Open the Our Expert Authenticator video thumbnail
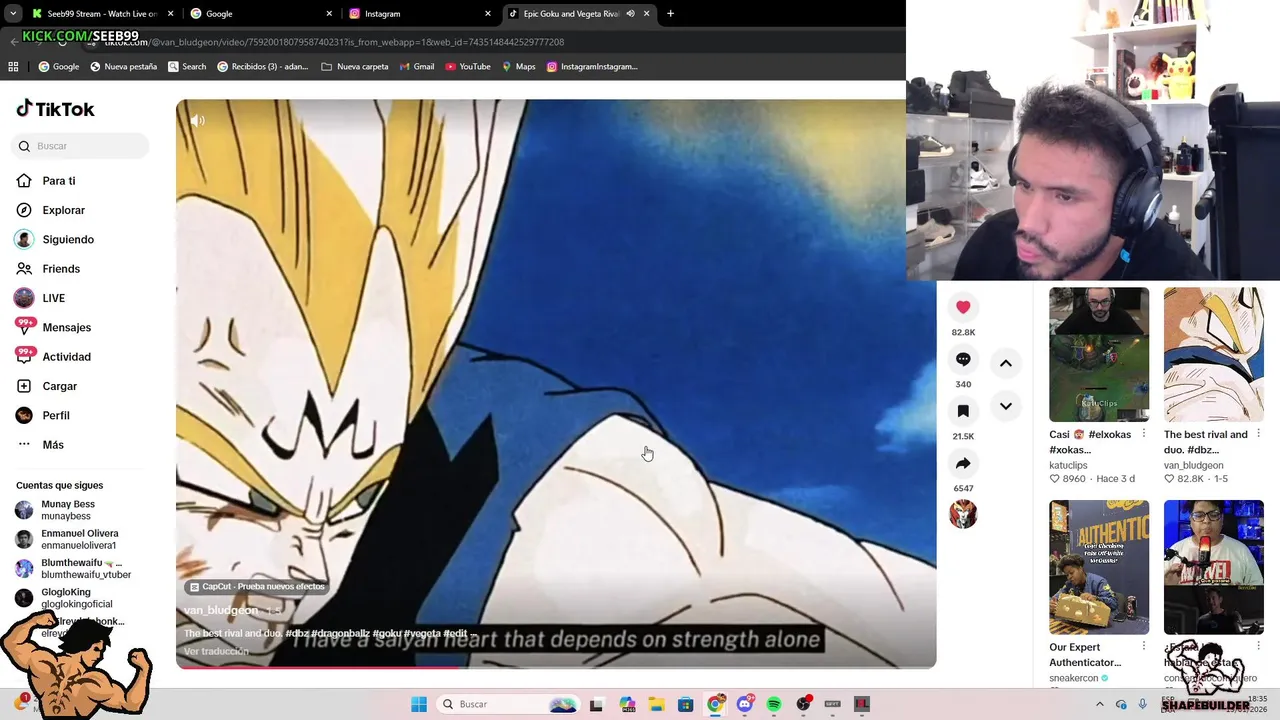 [x=1099, y=567]
